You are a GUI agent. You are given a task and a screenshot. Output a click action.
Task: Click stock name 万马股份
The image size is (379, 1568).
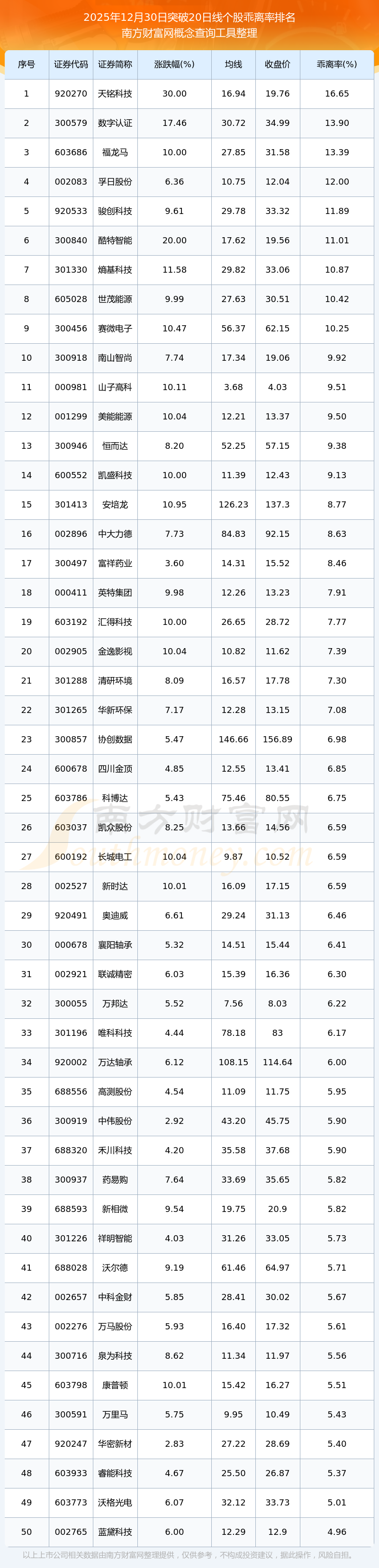click(115, 1326)
